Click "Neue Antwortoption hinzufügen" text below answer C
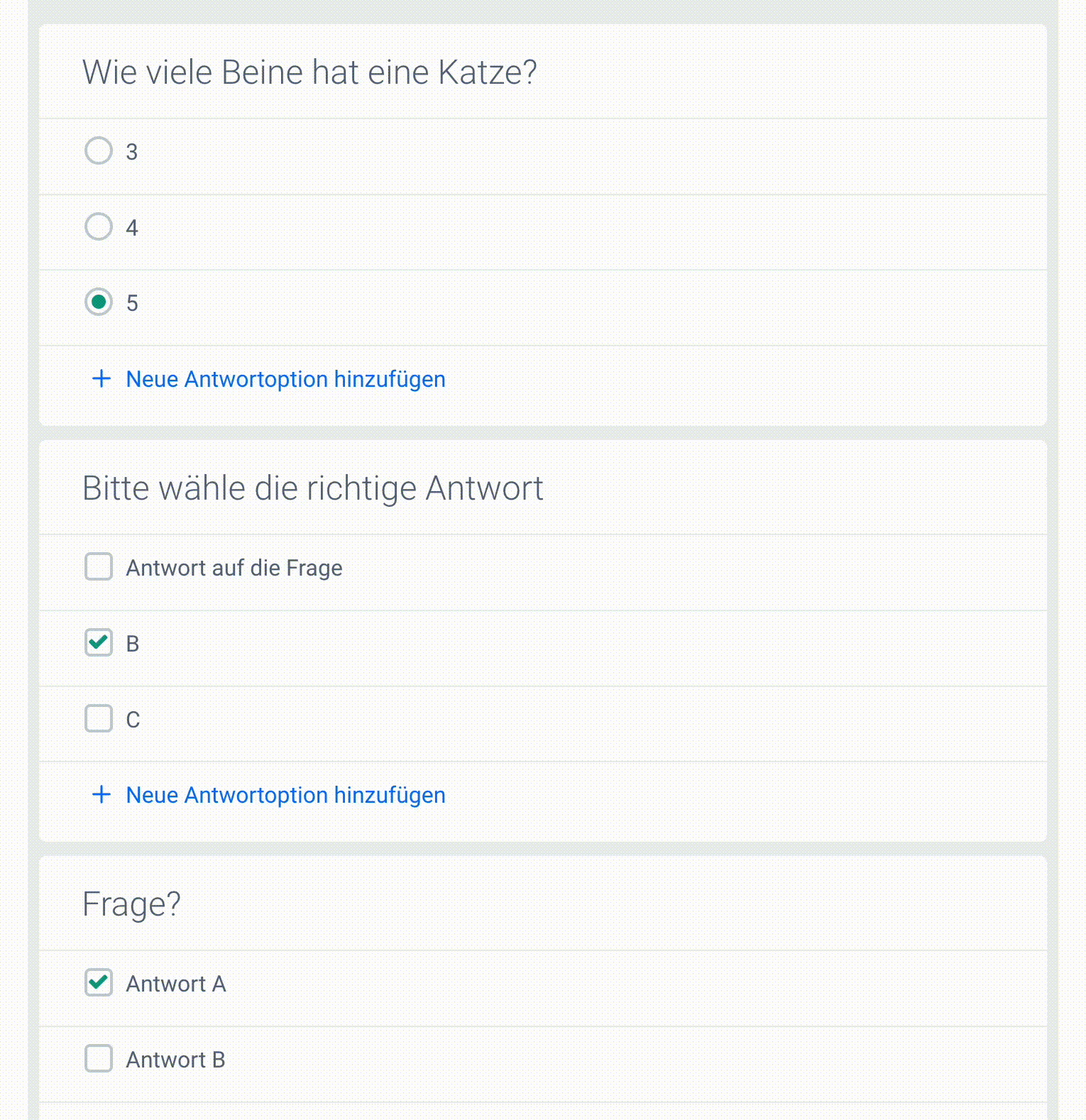This screenshot has width=1086, height=1120. click(285, 795)
